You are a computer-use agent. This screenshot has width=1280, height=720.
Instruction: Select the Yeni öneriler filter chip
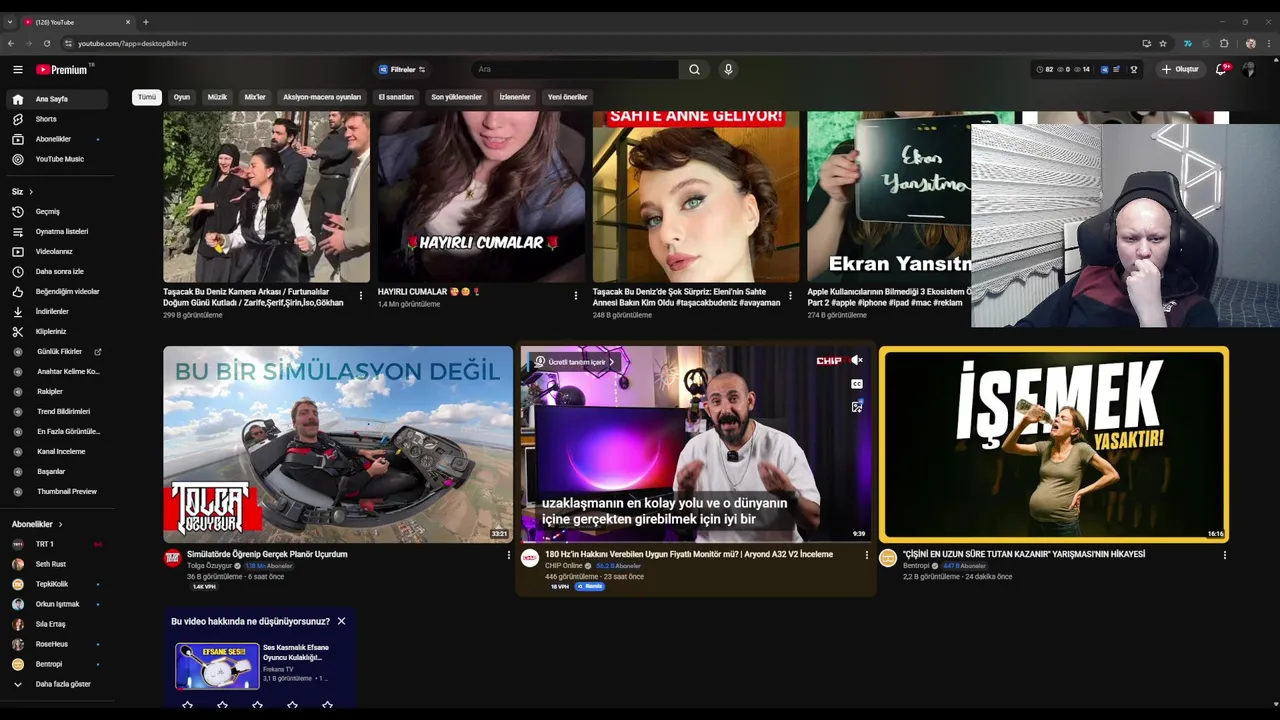(x=567, y=97)
